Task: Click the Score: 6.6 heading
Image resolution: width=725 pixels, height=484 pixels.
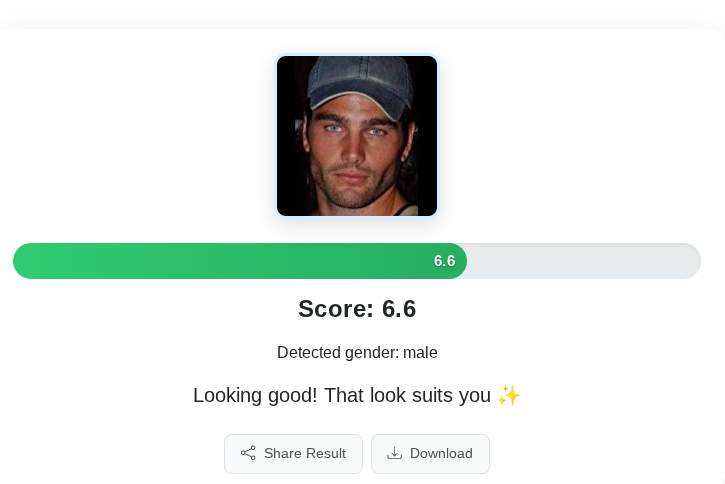Action: (357, 309)
